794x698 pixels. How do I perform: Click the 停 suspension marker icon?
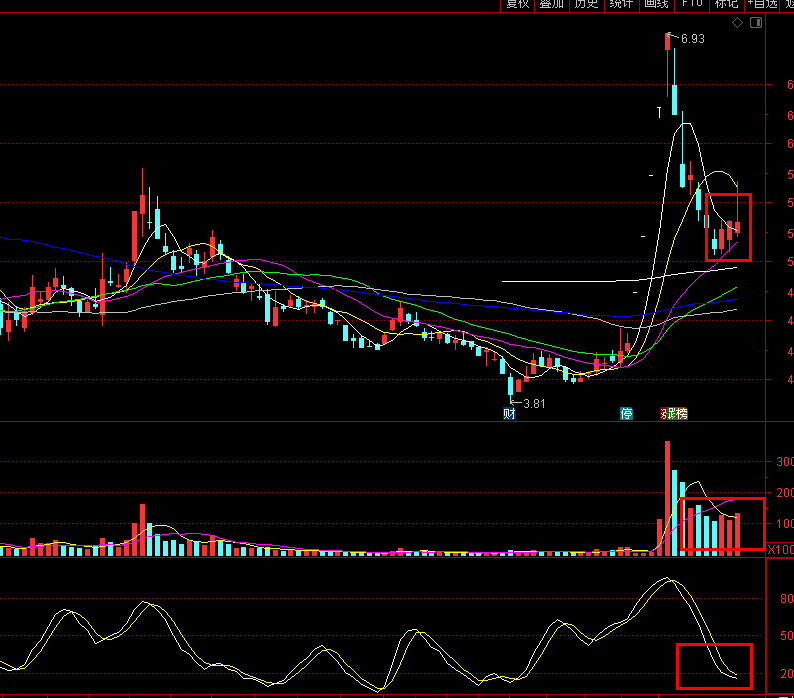click(x=627, y=413)
